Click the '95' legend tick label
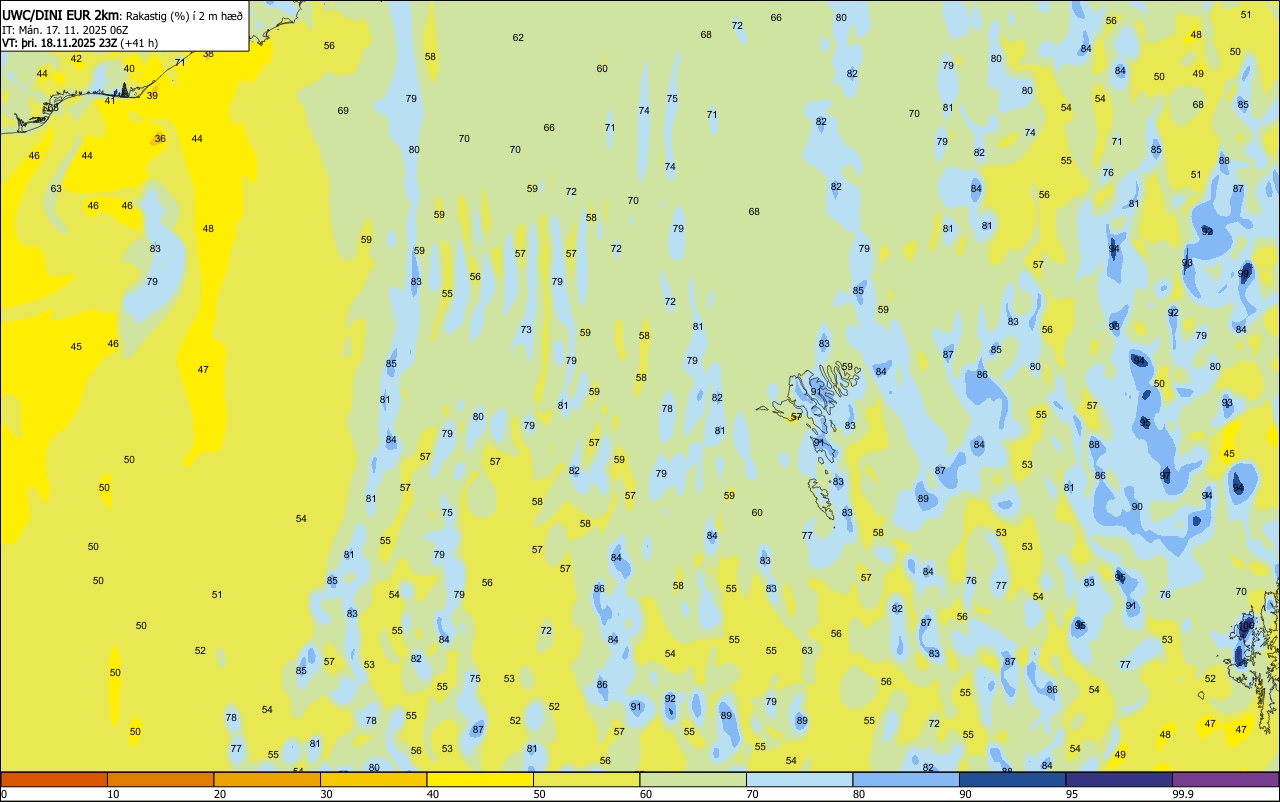This screenshot has height=802, width=1280. click(1072, 794)
